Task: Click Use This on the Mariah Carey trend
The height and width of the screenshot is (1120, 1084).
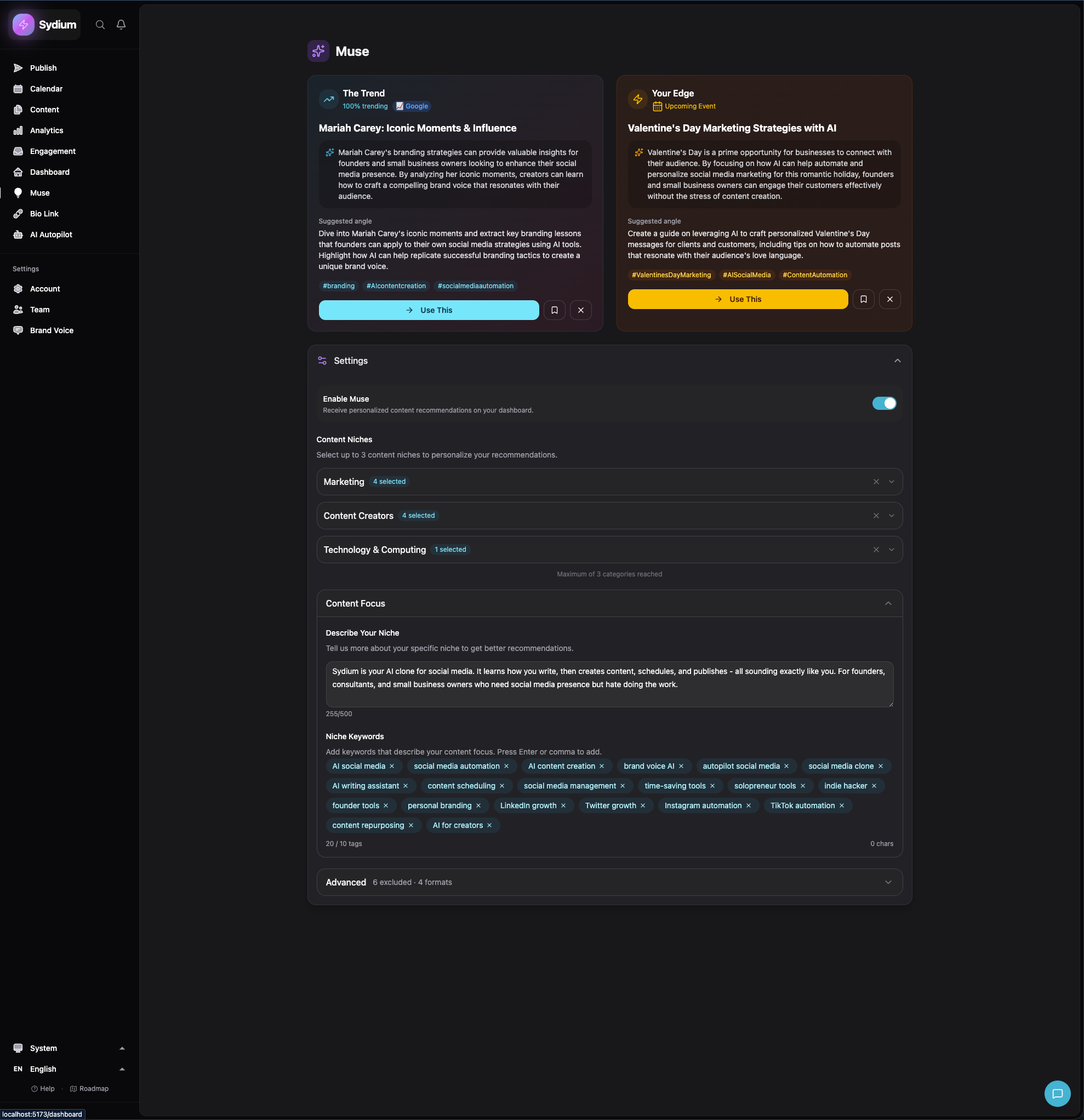Action: click(x=428, y=310)
